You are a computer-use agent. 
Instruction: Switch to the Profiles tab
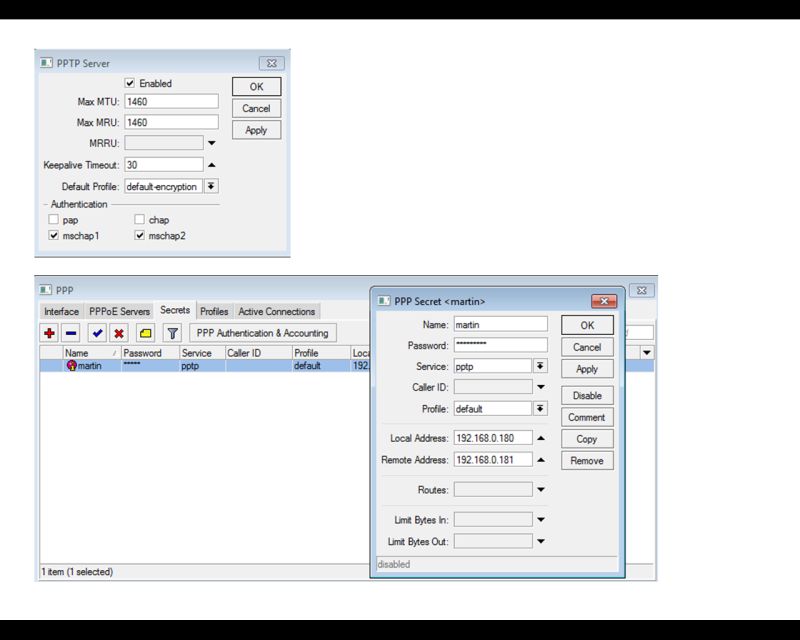pyautogui.click(x=214, y=311)
